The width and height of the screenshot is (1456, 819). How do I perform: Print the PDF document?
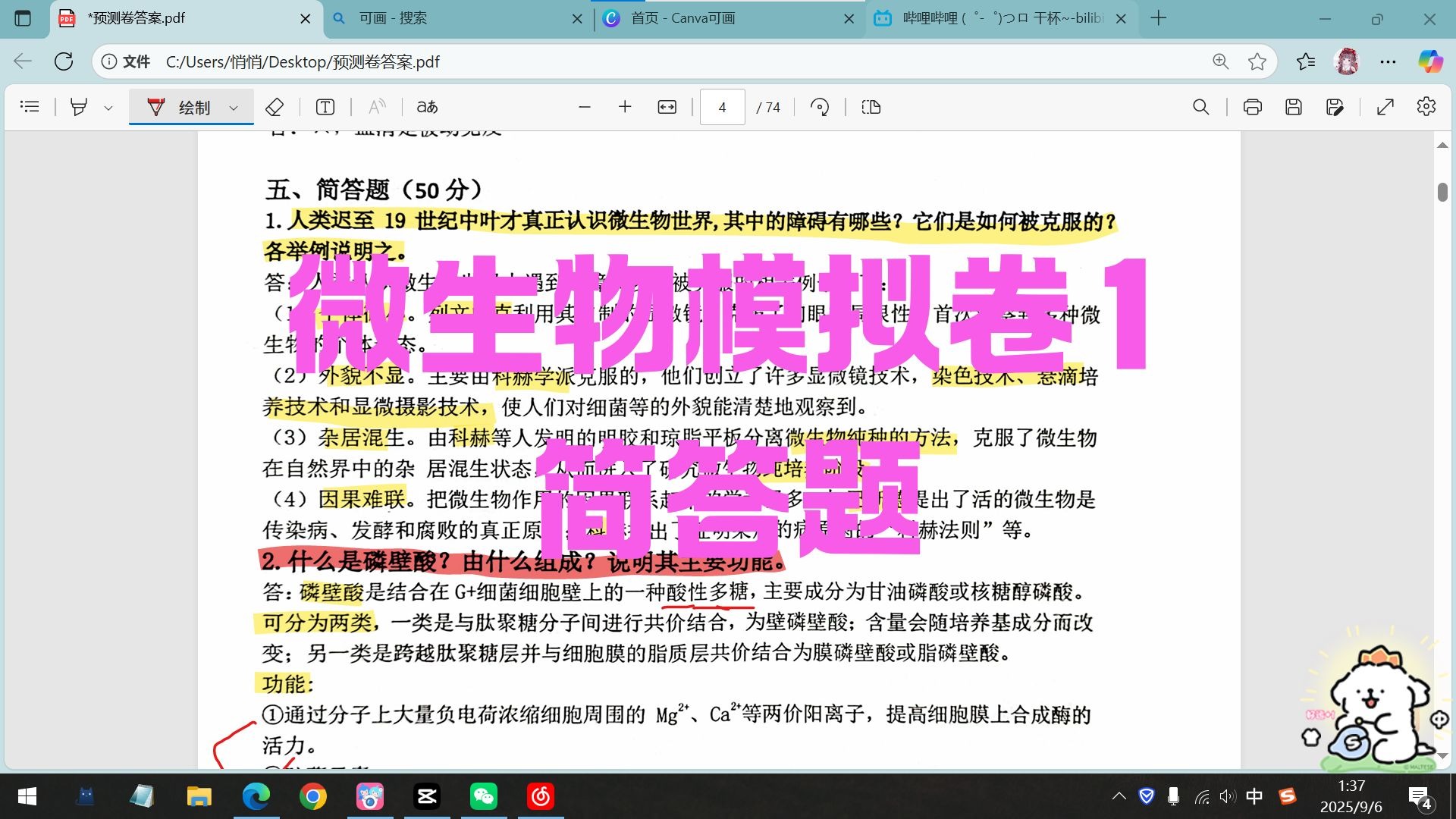(1253, 107)
